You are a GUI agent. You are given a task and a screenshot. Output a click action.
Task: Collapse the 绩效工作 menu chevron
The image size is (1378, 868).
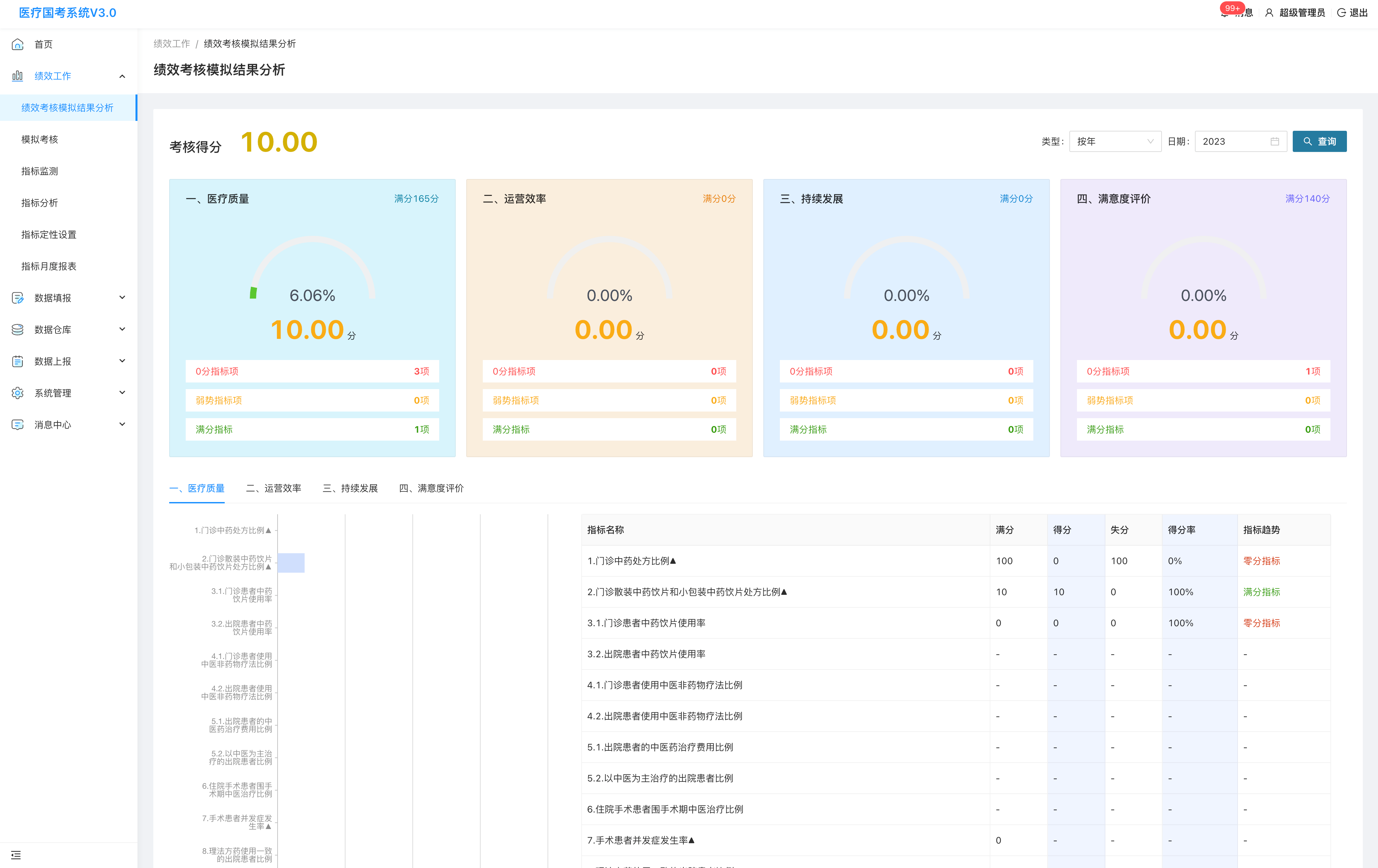(122, 76)
